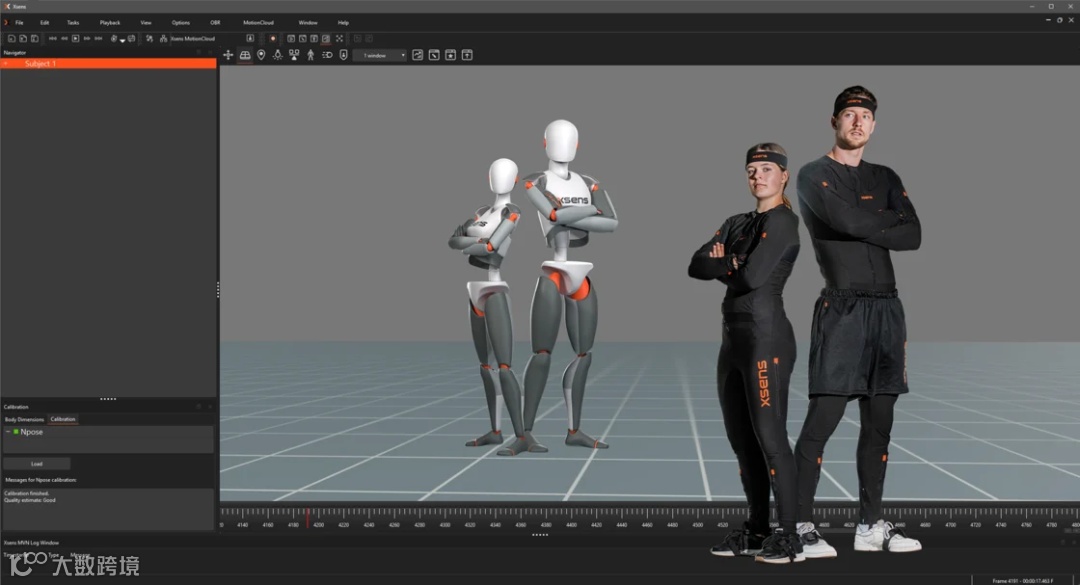Toggle the velocity/motion trail icon
Screen dimensions: 1080x585
point(327,55)
